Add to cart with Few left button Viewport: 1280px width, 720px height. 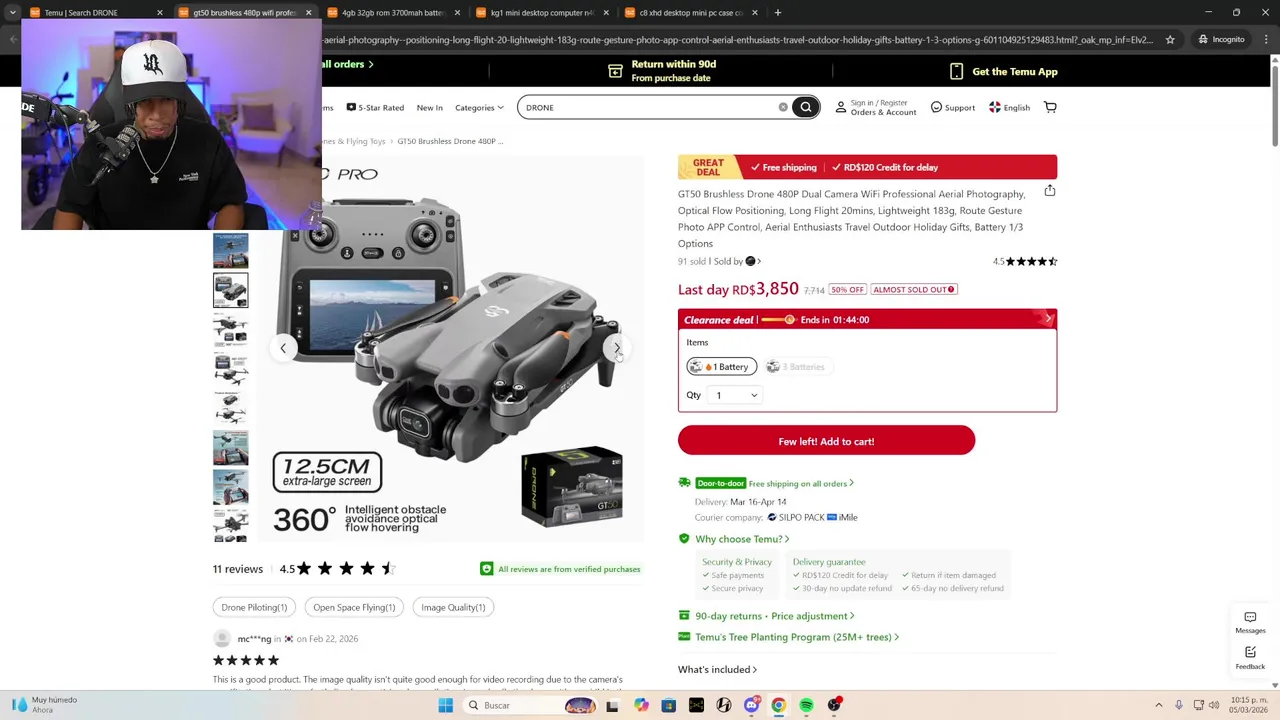point(826,441)
